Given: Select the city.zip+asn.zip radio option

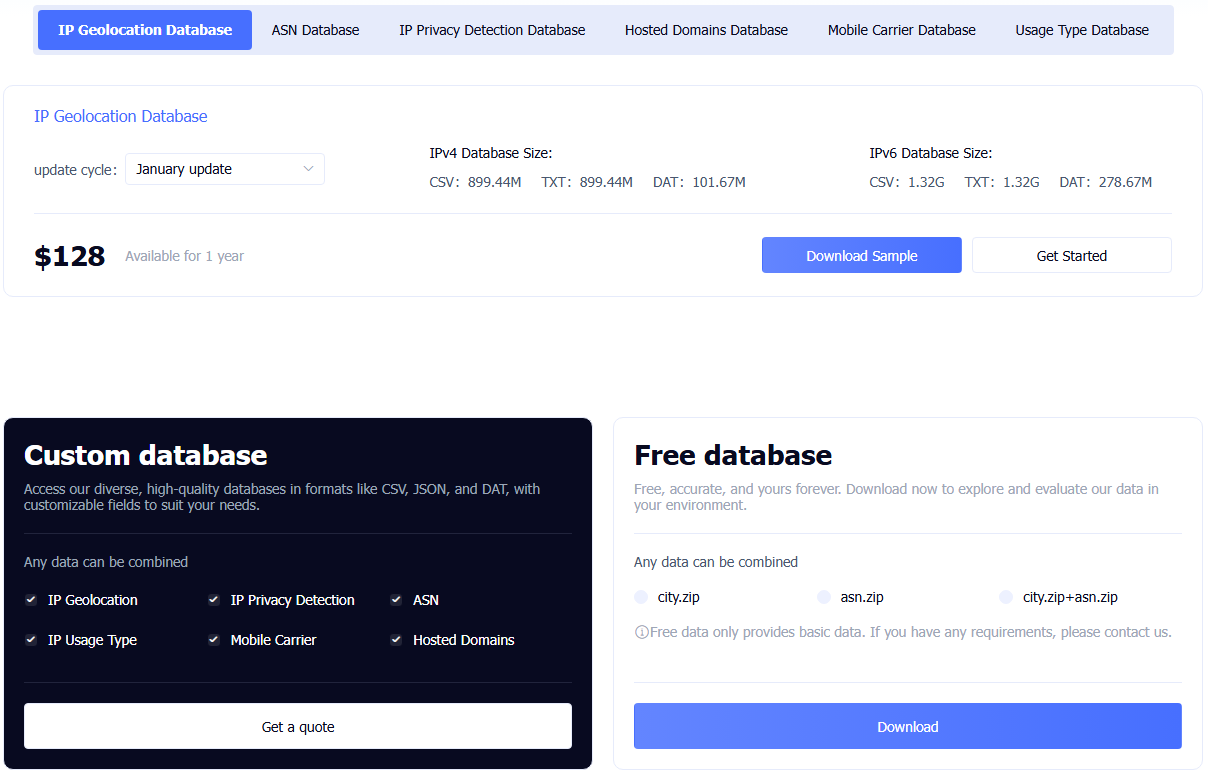Looking at the screenshot, I should click(x=1006, y=597).
